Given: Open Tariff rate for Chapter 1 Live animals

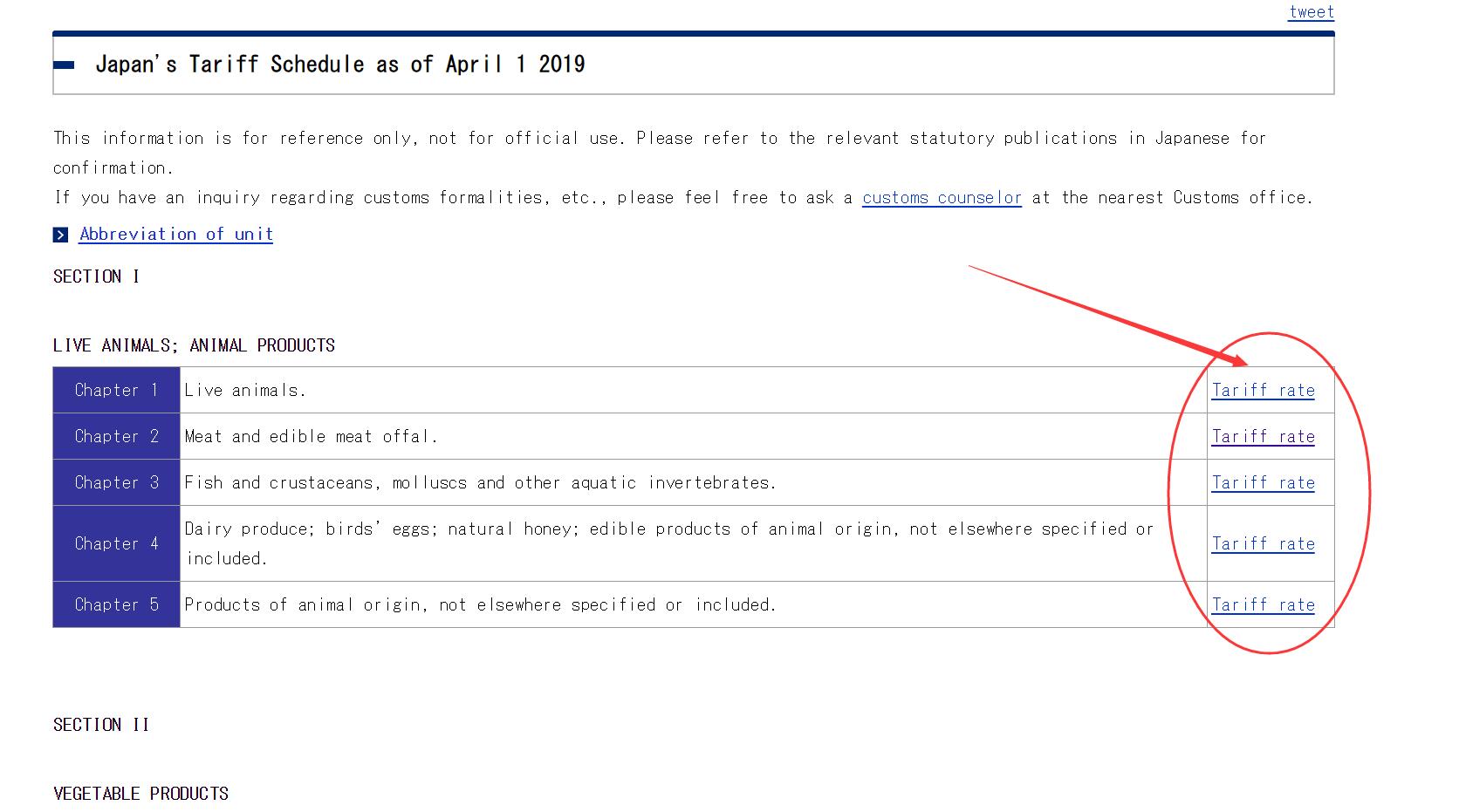Looking at the screenshot, I should (1262, 390).
